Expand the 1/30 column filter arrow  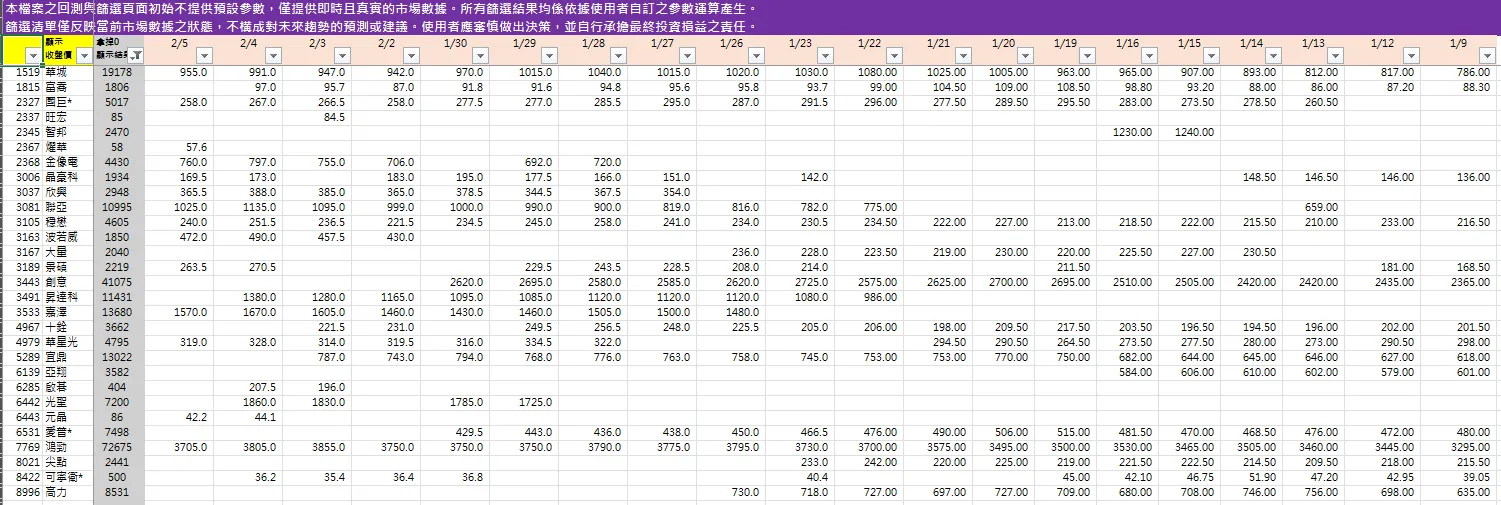point(479,57)
